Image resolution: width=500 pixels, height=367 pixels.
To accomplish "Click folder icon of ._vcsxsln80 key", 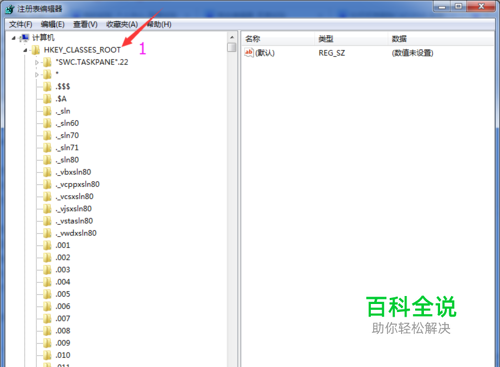I will (x=47, y=197).
